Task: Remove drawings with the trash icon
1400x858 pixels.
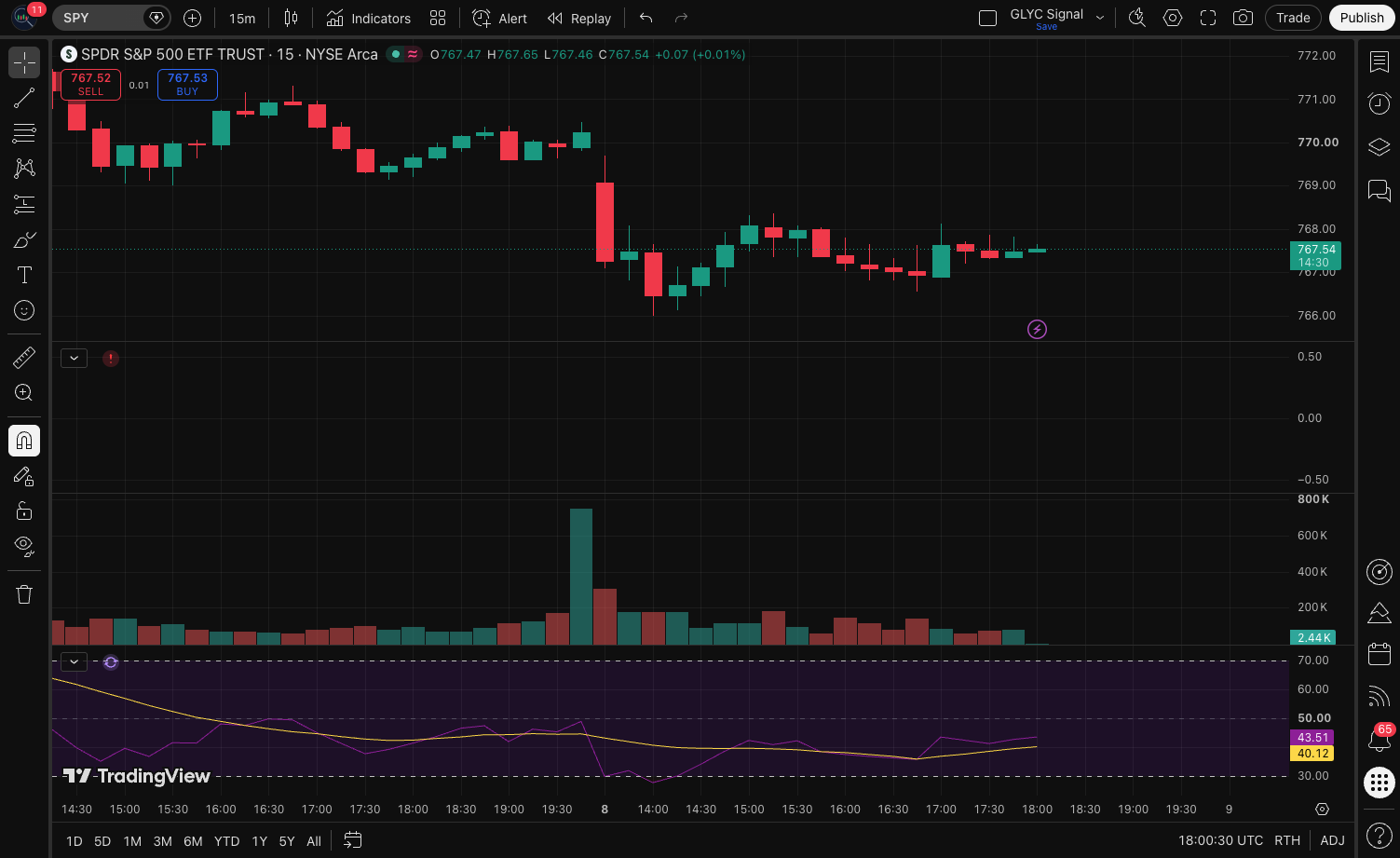Action: [x=24, y=594]
